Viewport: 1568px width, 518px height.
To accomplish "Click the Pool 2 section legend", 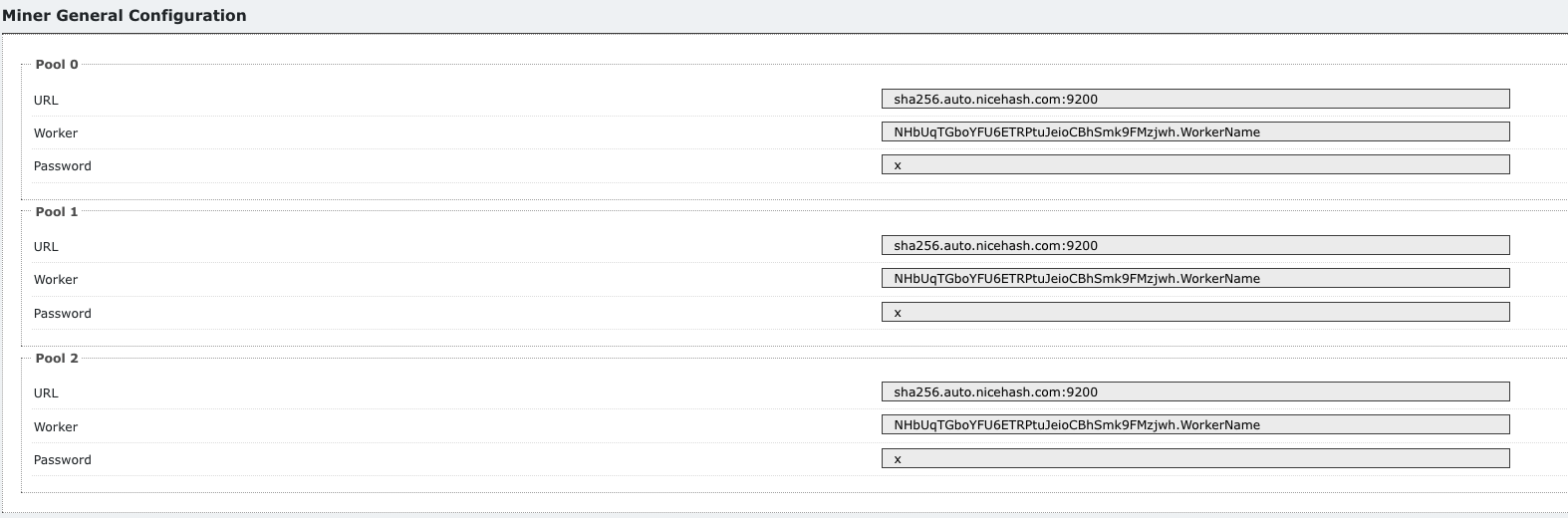I will pos(57,359).
